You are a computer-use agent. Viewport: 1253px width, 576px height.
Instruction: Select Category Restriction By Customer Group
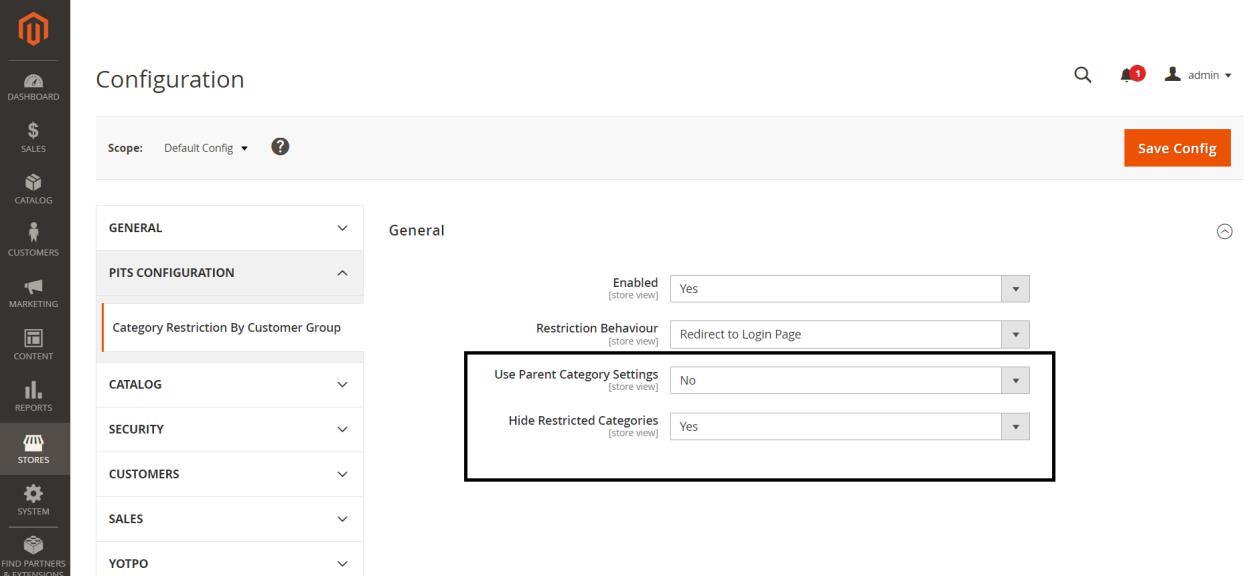[226, 327]
